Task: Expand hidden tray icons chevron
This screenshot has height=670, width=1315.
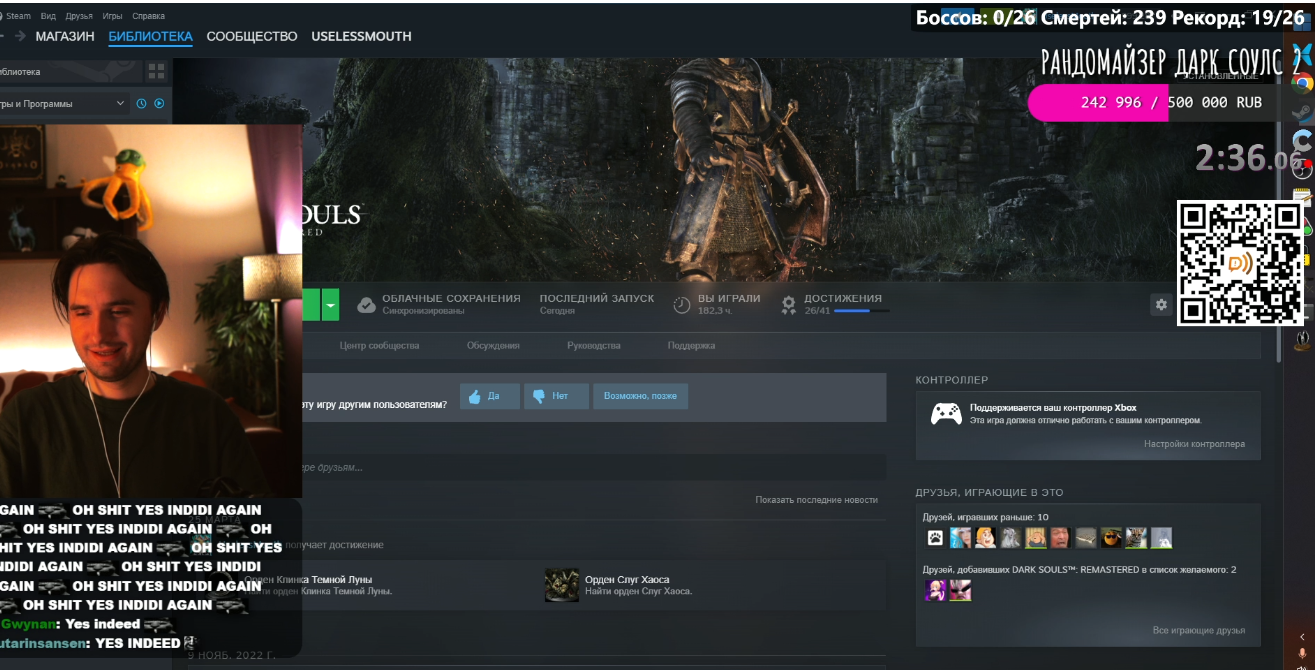Action: [x=1302, y=637]
